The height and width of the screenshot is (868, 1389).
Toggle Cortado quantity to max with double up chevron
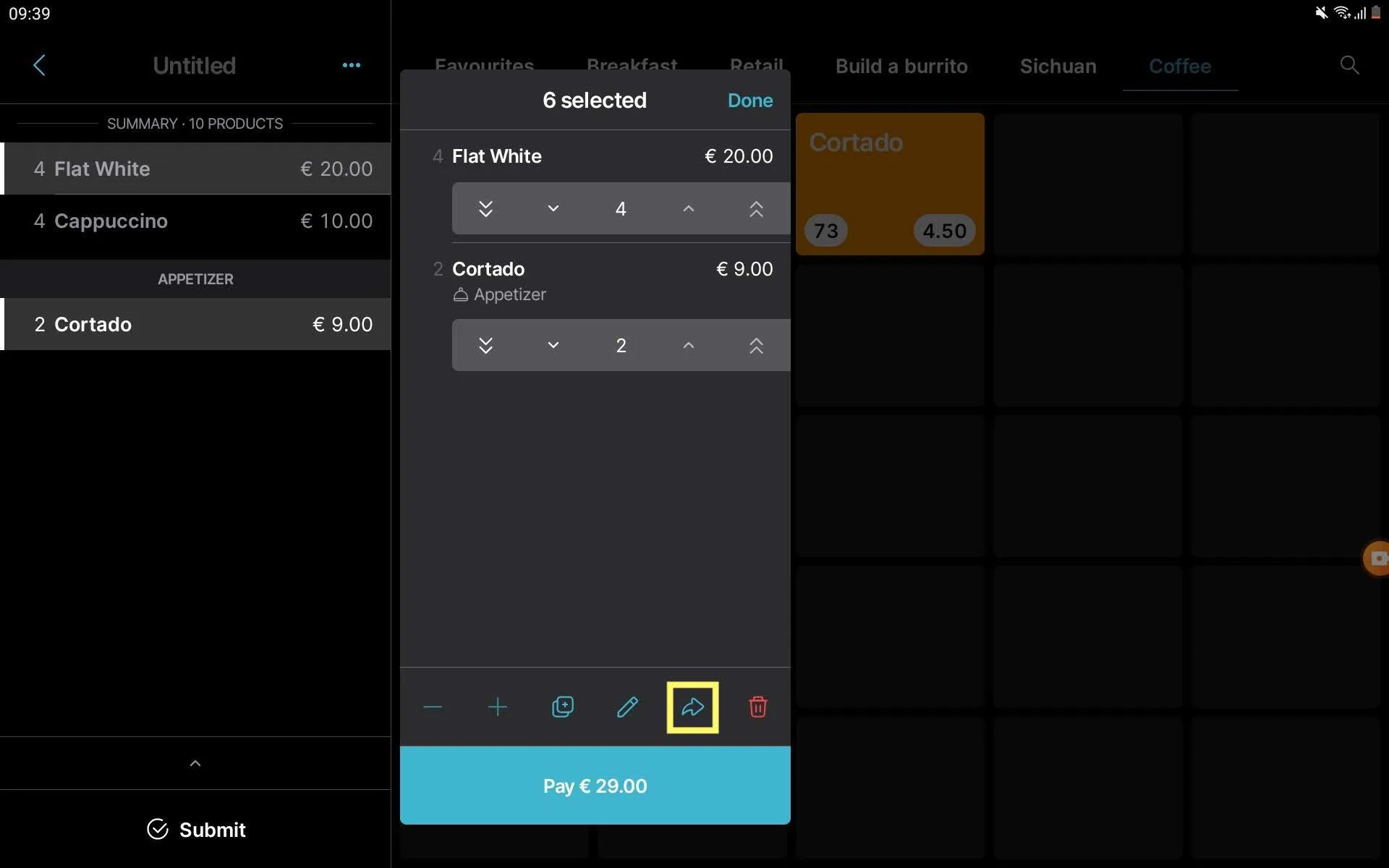[x=755, y=345]
